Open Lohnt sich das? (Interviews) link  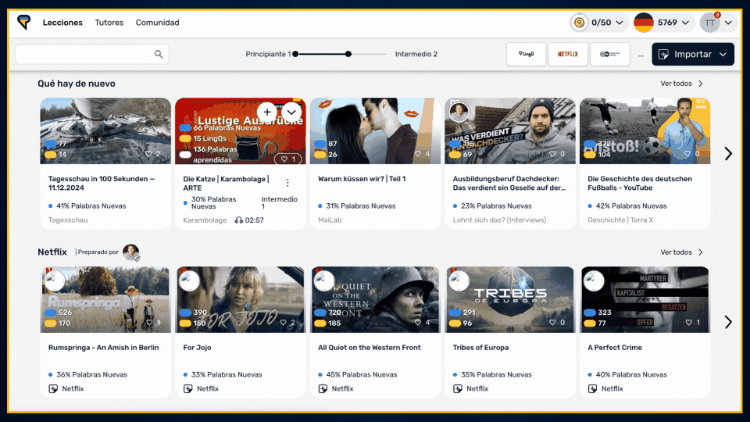point(499,220)
